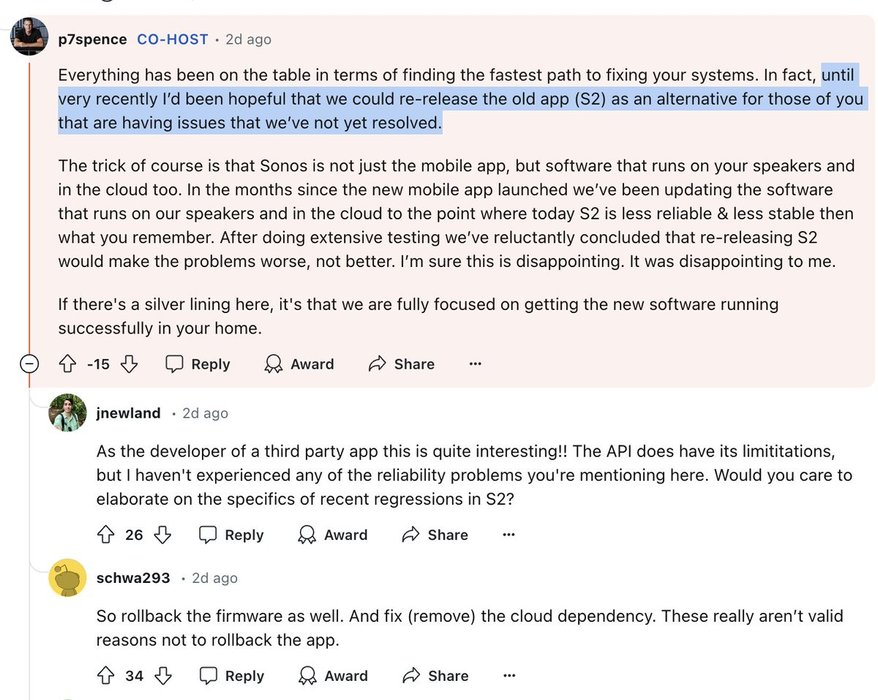Click schwa293's yellow snoo avatar
878x700 pixels.
click(68, 578)
